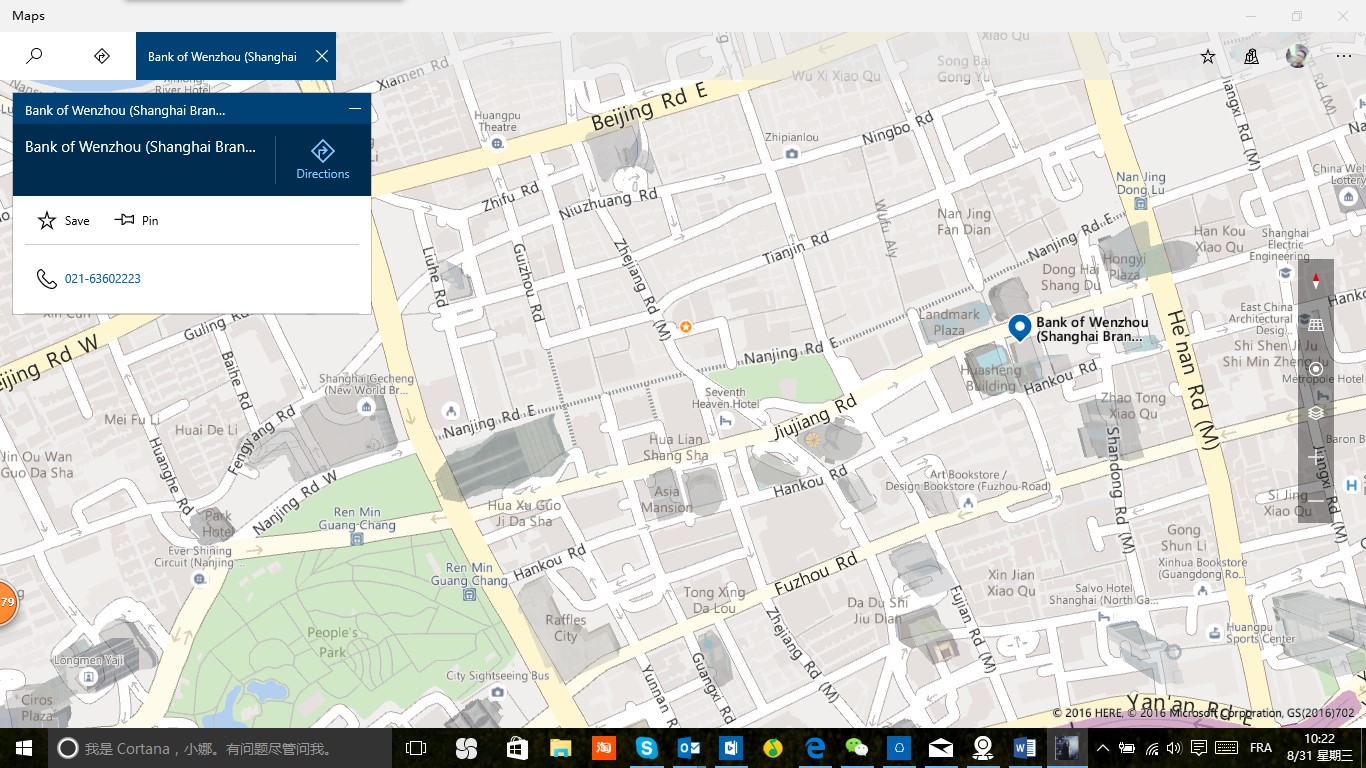Open Outlook from the taskbar
The height and width of the screenshot is (768, 1366).
689,748
